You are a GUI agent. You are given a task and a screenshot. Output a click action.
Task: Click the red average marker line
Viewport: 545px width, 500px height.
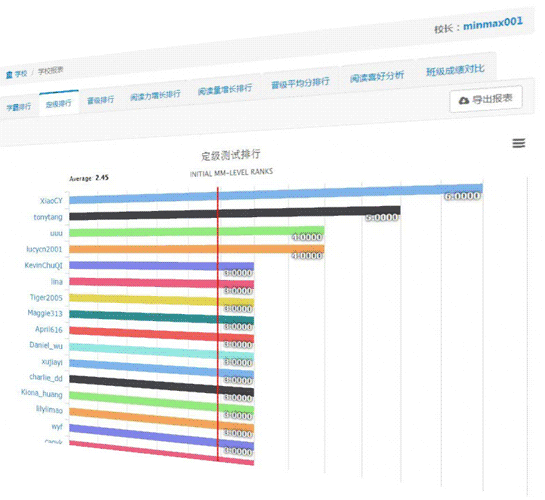coord(218,324)
